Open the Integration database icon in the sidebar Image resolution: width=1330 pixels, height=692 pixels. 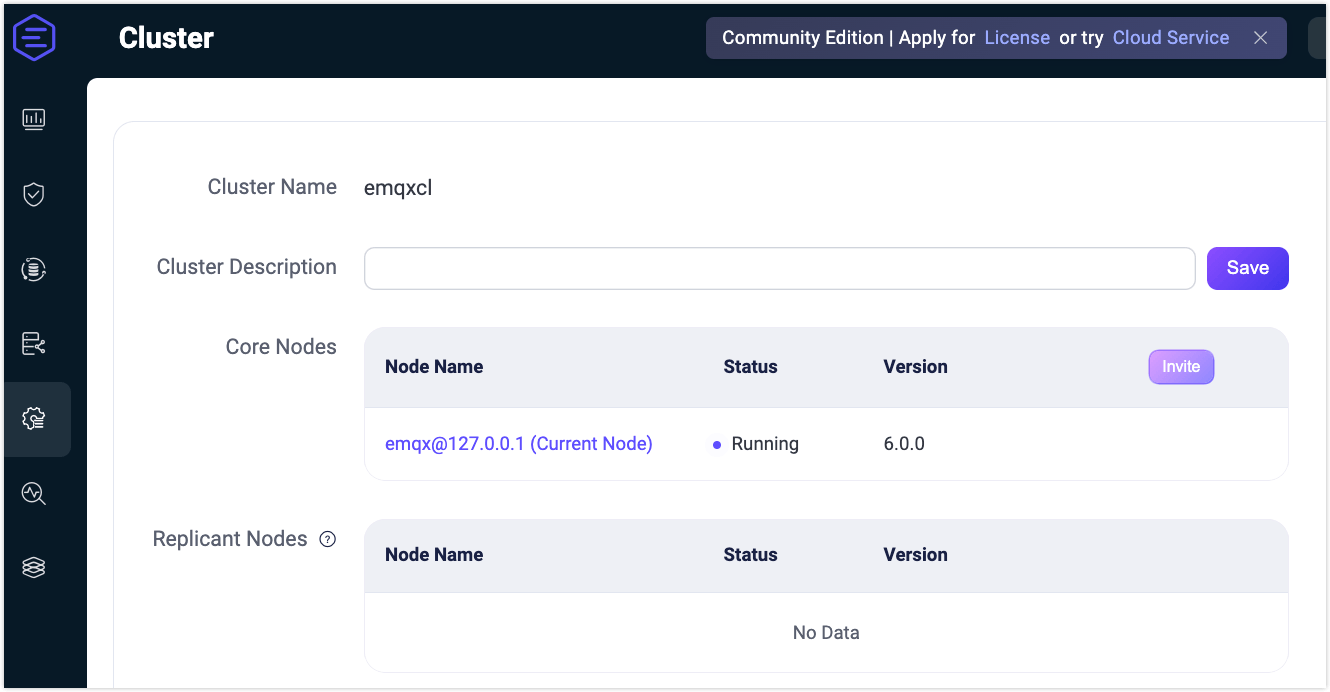34,269
